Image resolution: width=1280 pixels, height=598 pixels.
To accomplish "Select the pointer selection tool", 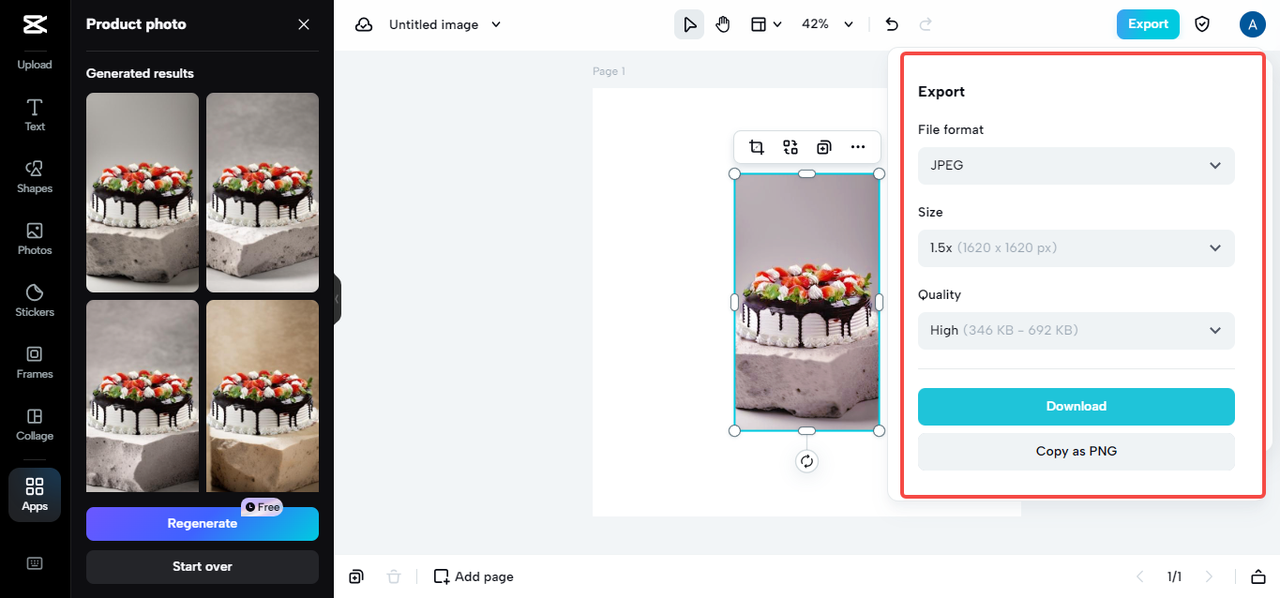I will tap(689, 24).
